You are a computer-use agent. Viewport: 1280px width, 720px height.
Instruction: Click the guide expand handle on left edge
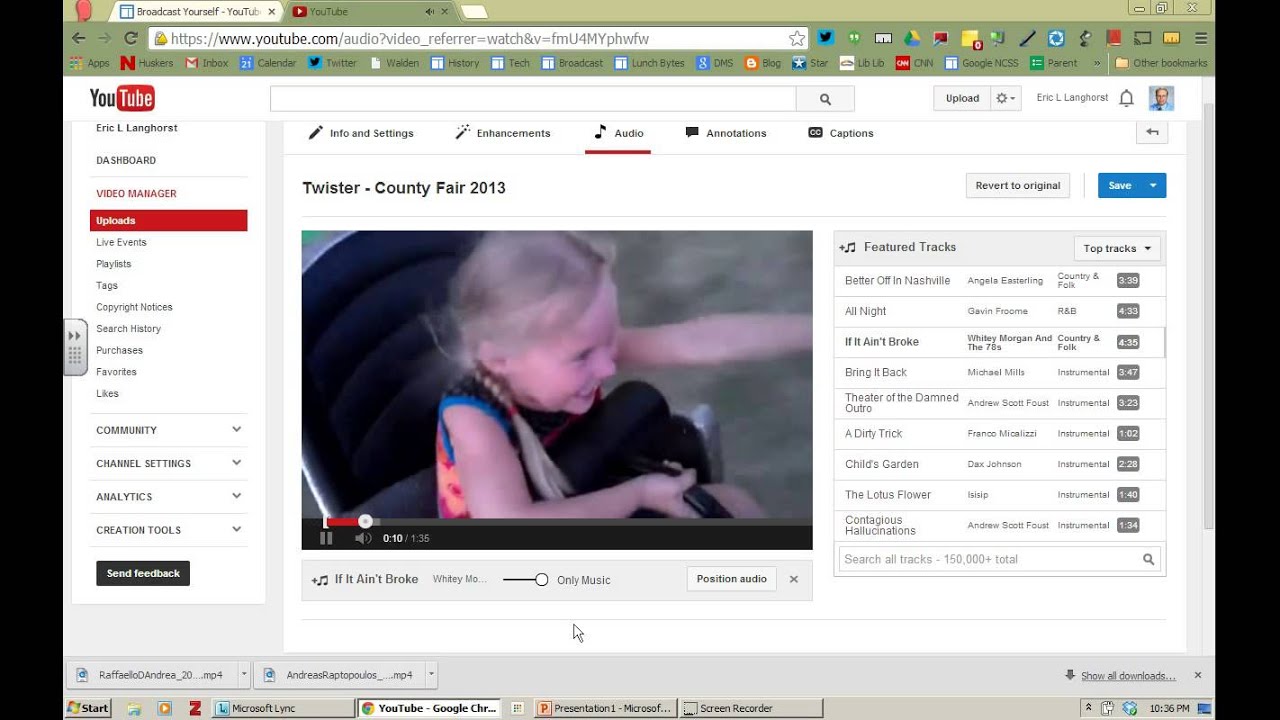tap(75, 347)
